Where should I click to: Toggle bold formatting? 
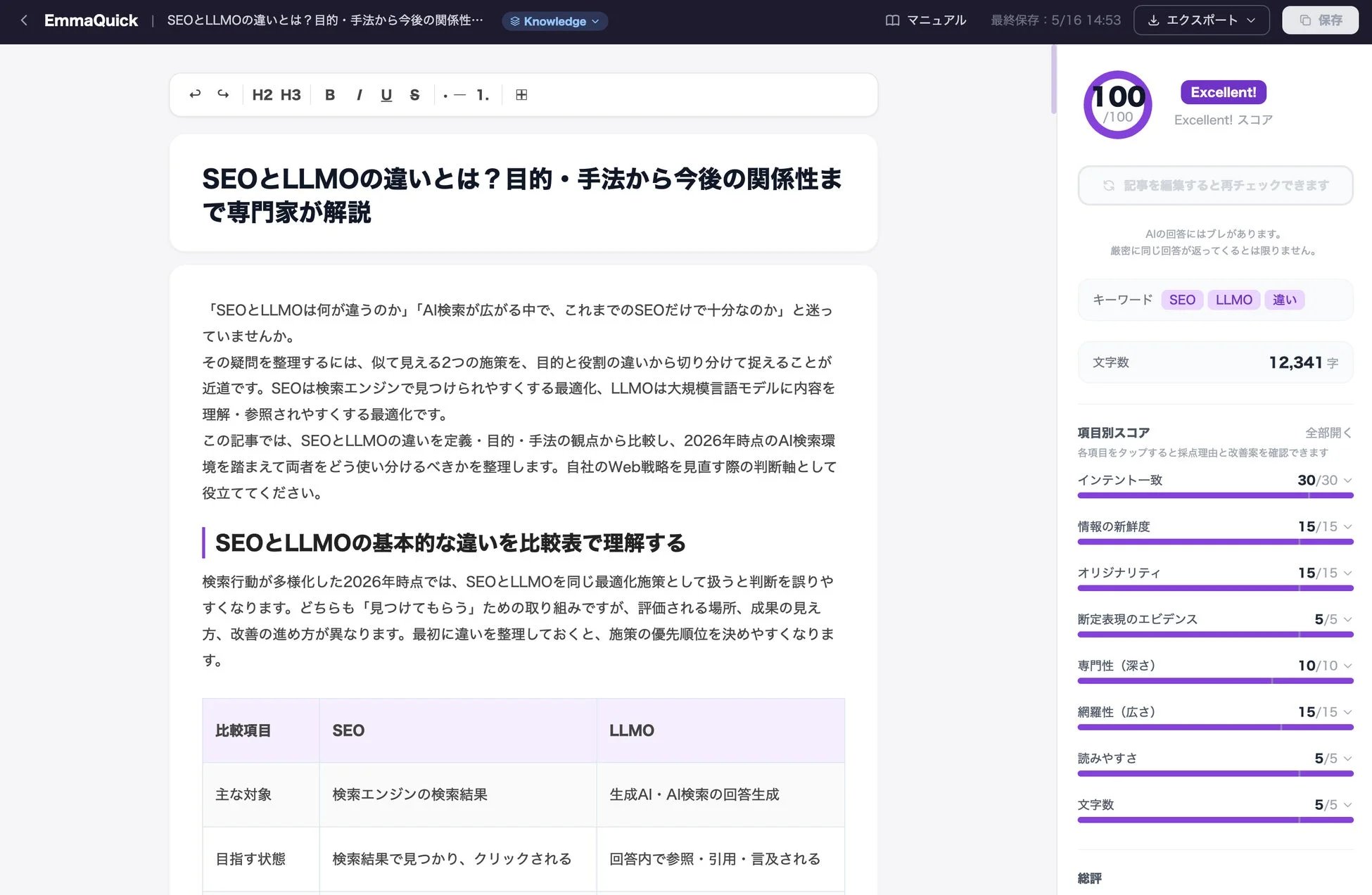point(329,95)
